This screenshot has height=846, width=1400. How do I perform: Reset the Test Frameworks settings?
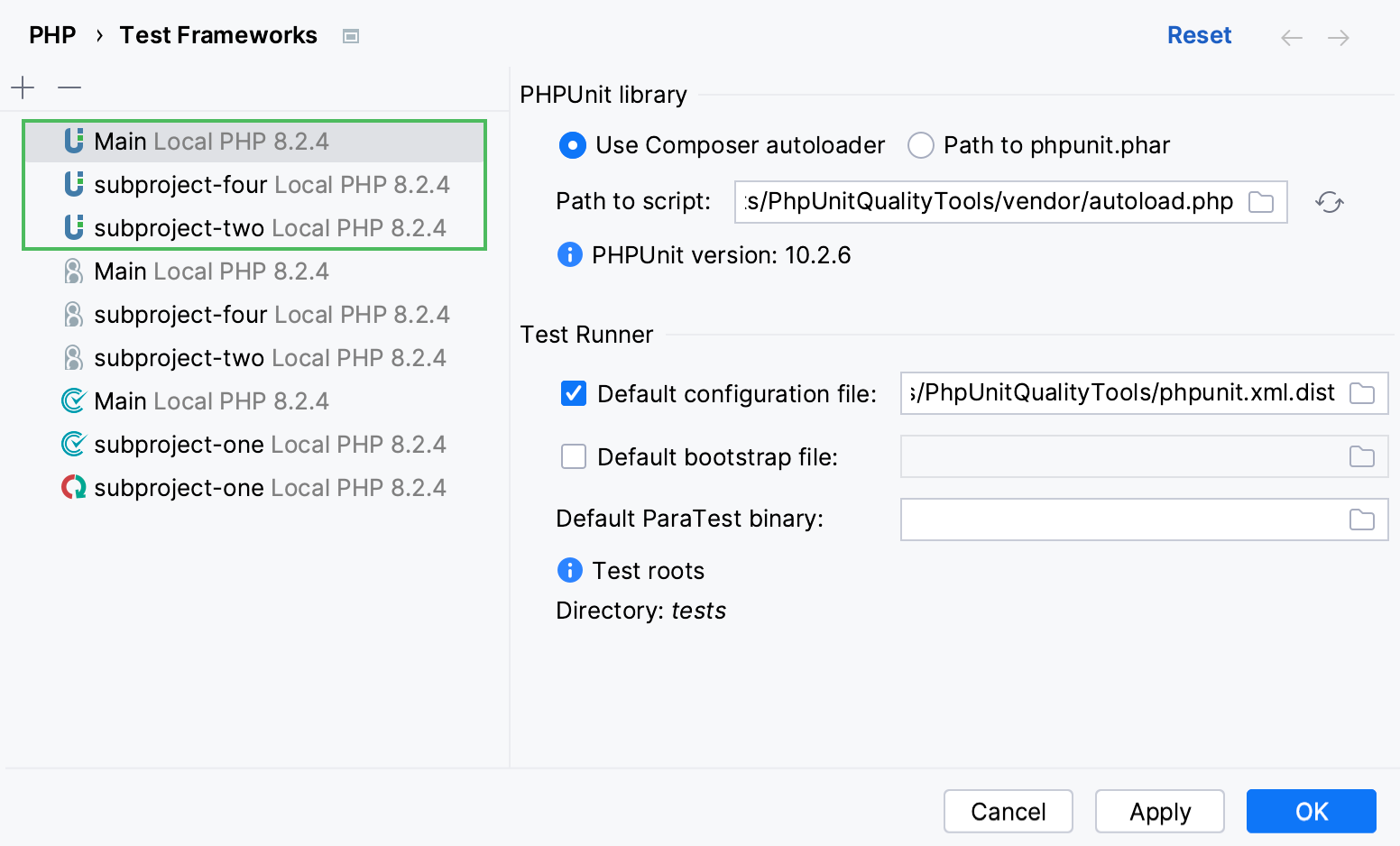tap(1199, 34)
